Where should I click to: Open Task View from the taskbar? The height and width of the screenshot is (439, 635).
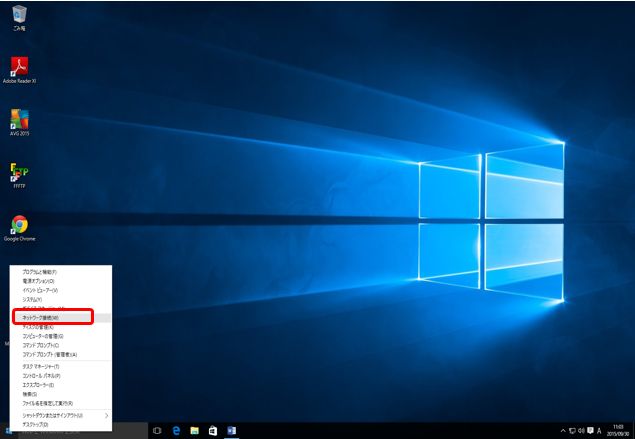coord(157,430)
